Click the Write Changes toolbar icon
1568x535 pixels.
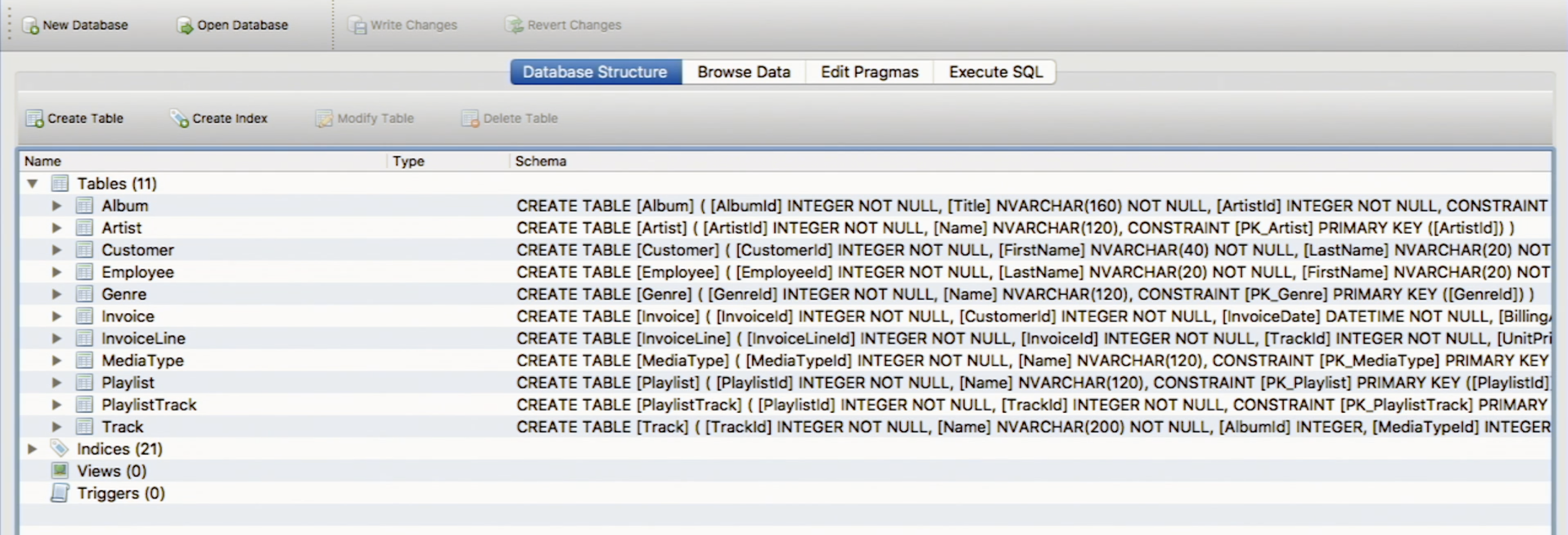click(x=357, y=26)
